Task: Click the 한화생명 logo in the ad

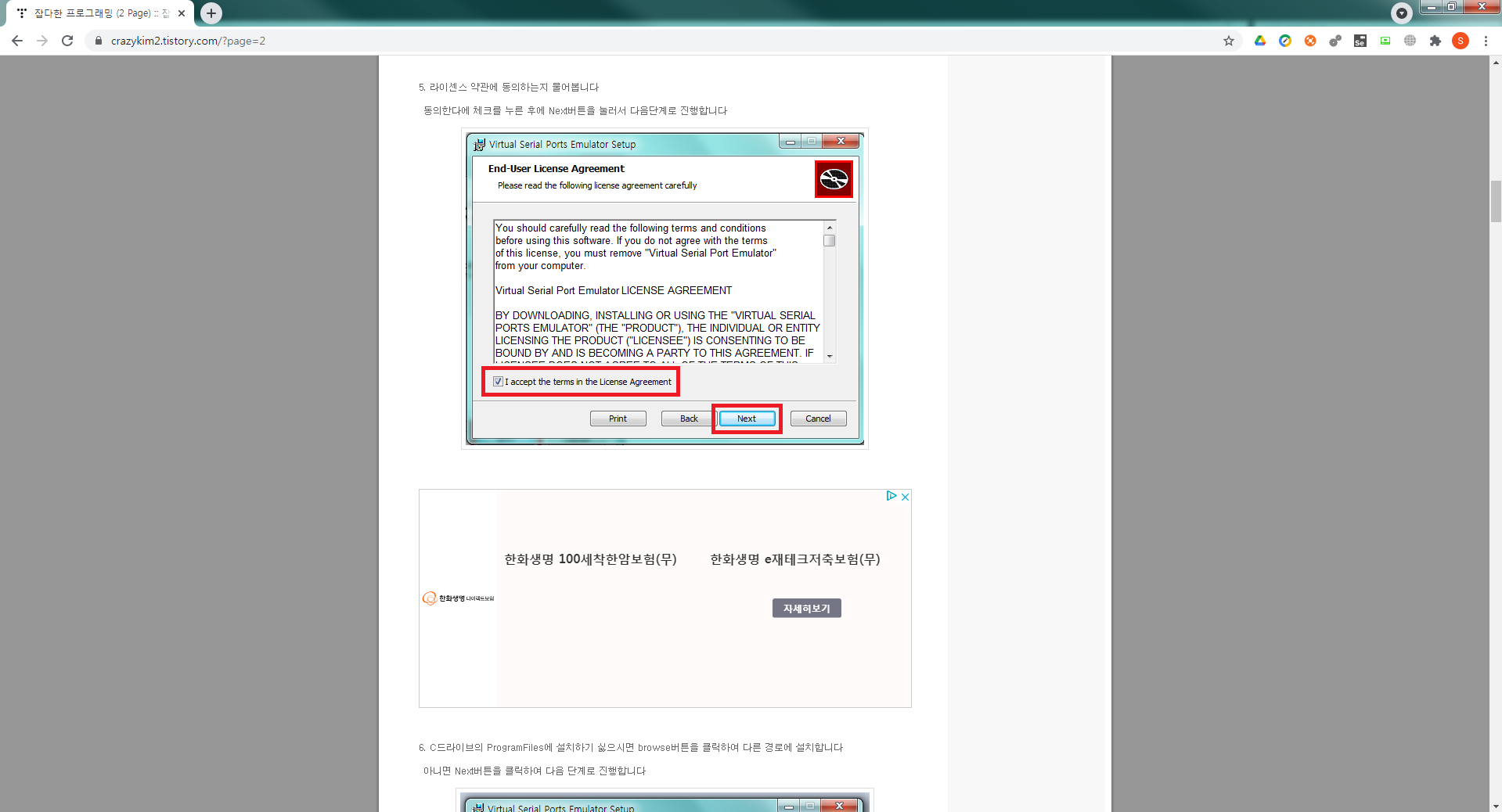Action: 459,598
